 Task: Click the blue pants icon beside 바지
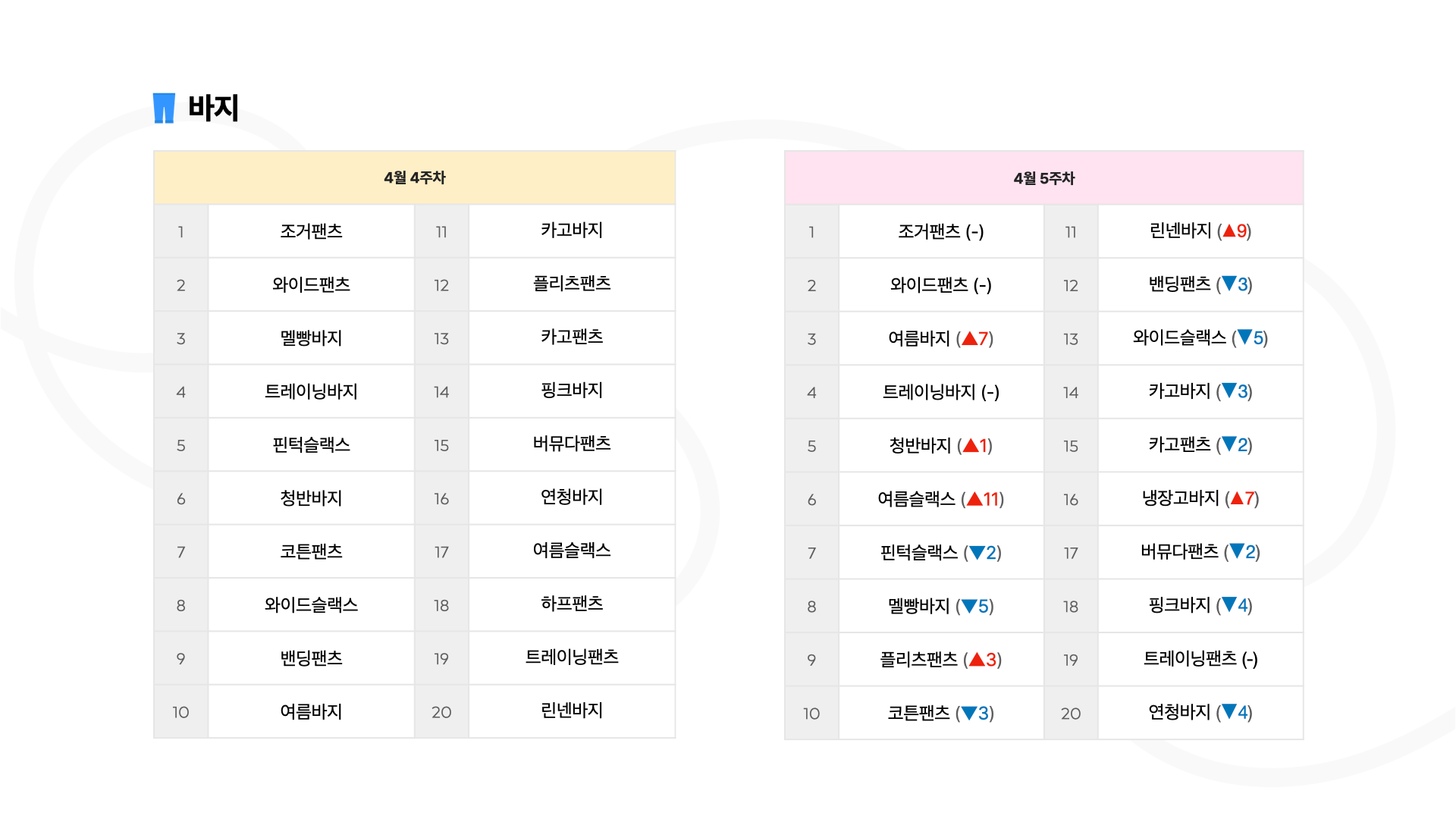click(x=164, y=108)
